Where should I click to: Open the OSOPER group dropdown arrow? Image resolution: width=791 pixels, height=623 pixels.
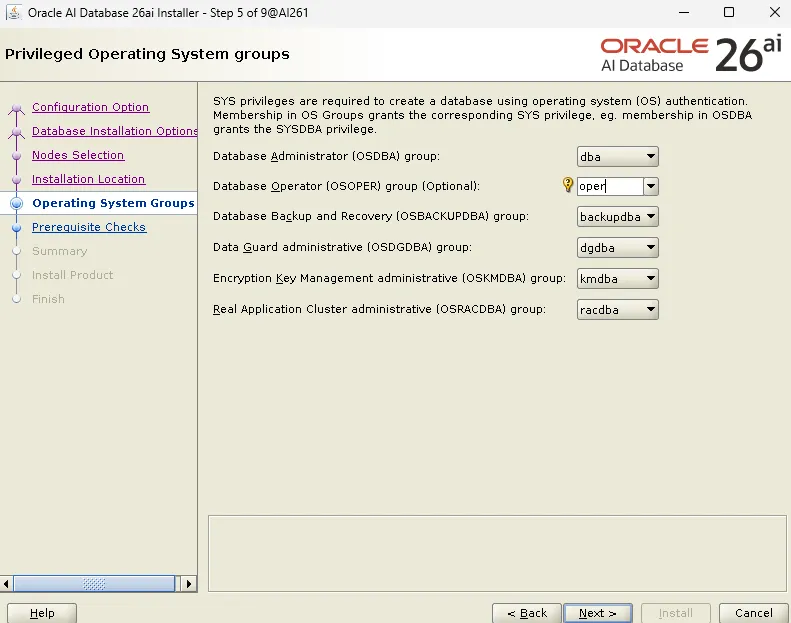(x=651, y=186)
